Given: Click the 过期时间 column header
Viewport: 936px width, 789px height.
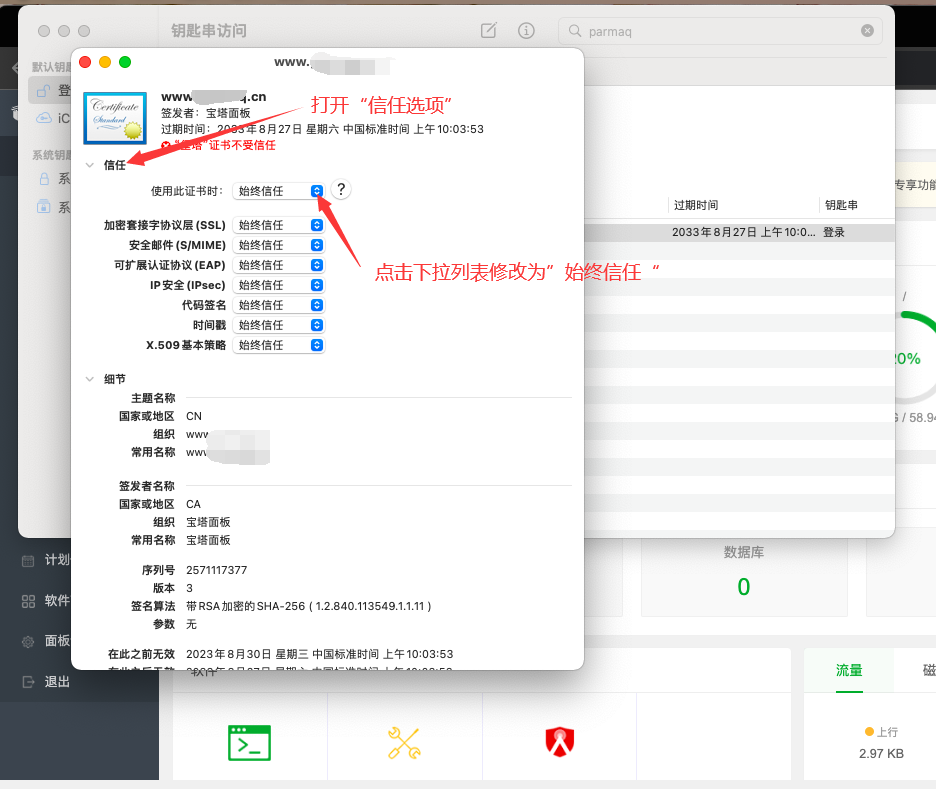Looking at the screenshot, I should (696, 205).
